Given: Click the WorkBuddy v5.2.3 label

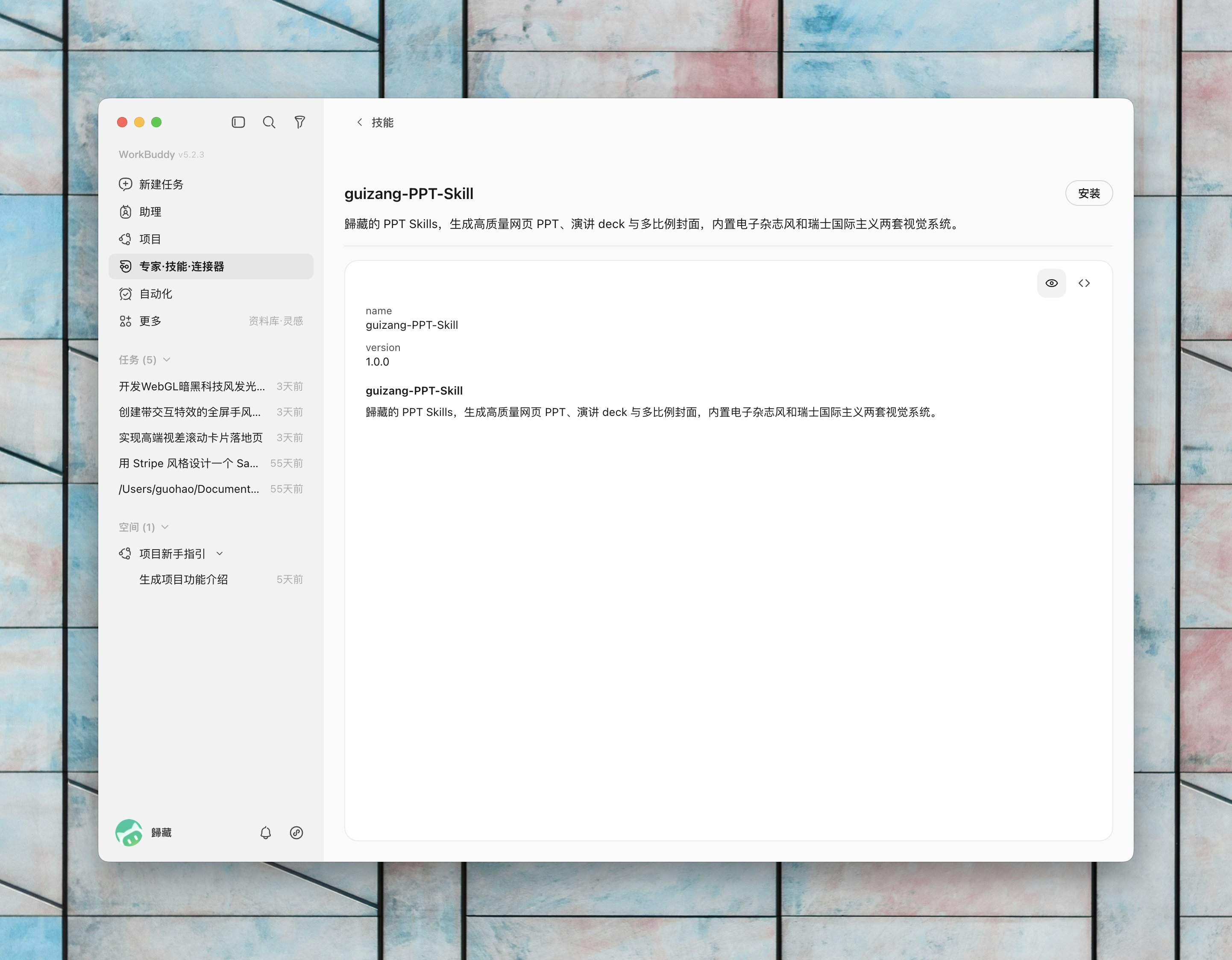Looking at the screenshot, I should (161, 155).
